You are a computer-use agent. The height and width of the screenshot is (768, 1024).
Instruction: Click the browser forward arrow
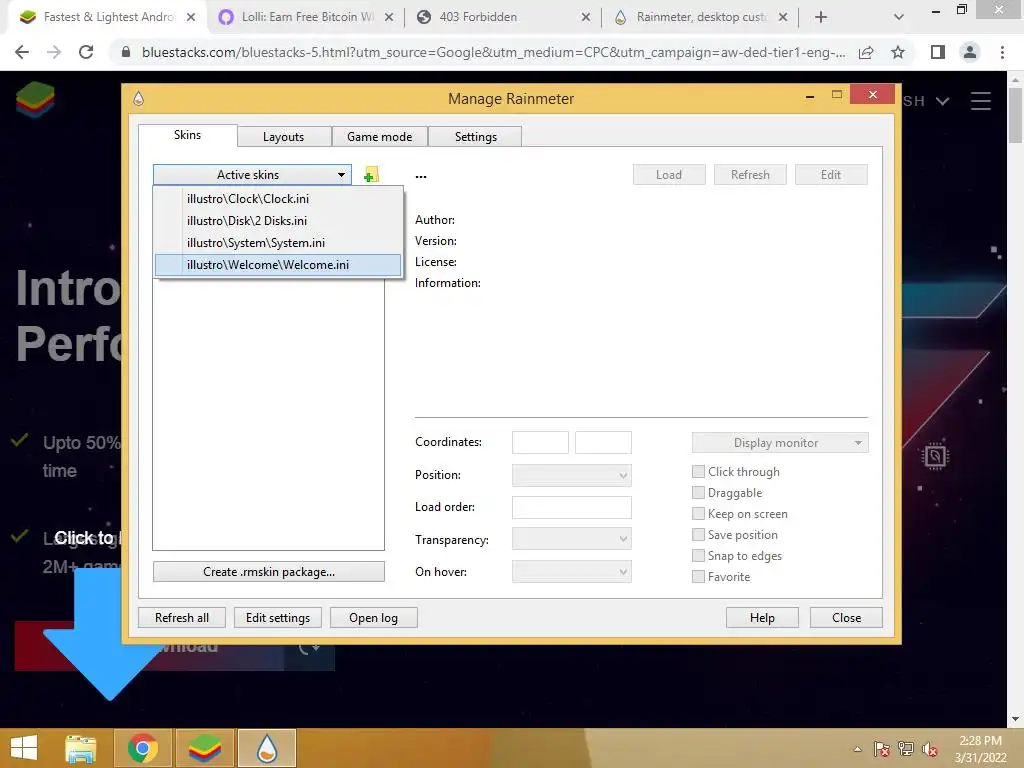pos(54,52)
